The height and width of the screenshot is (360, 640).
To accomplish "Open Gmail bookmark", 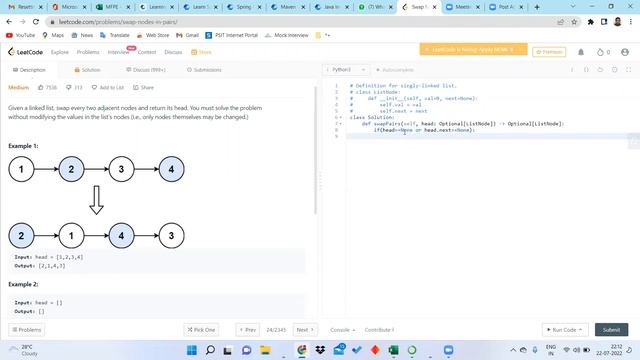I will point(187,36).
